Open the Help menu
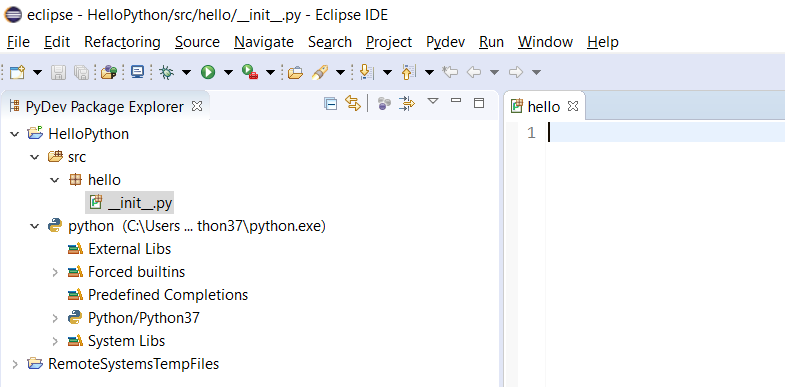The image size is (785, 387). [x=603, y=42]
